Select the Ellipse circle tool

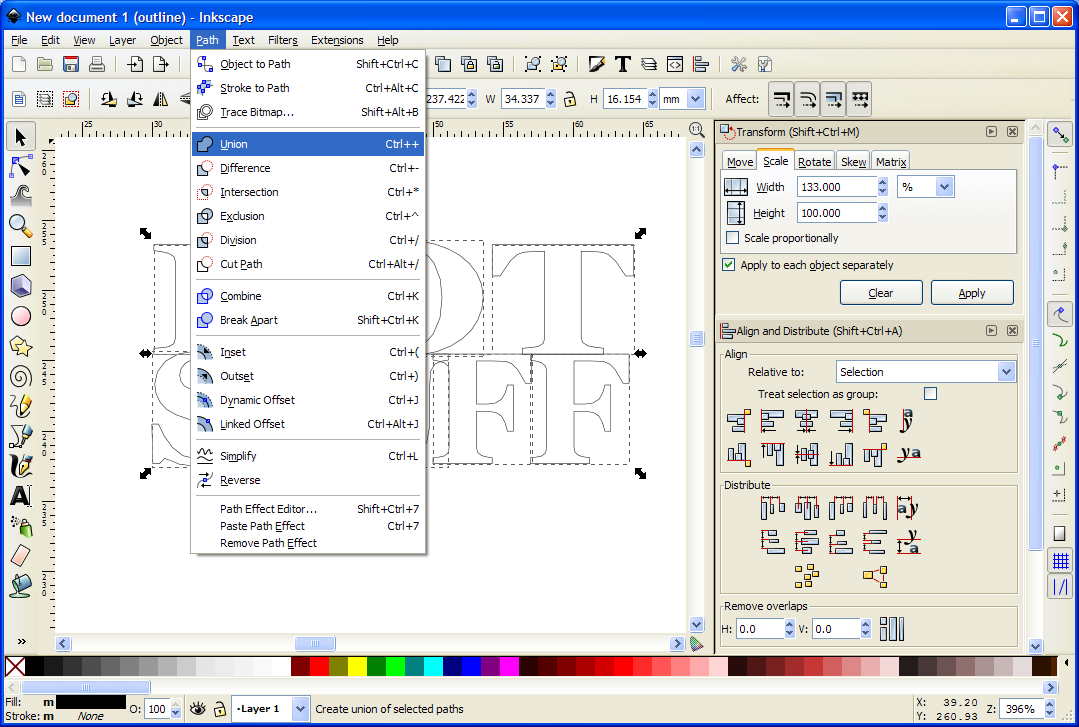tap(20, 316)
